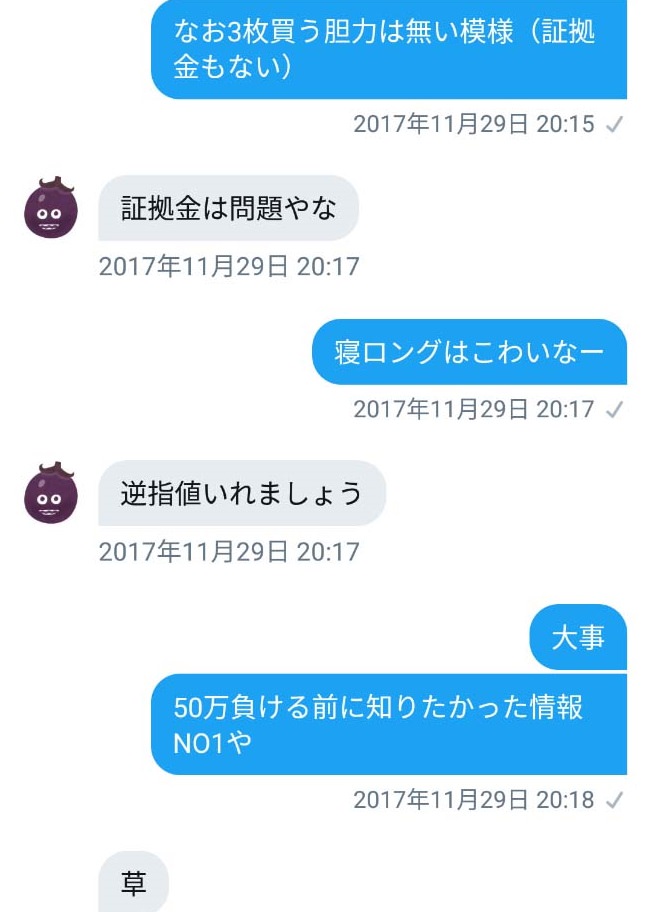This screenshot has height=912, width=648.
Task: Select the gray bubble 草
Action: pos(133,881)
